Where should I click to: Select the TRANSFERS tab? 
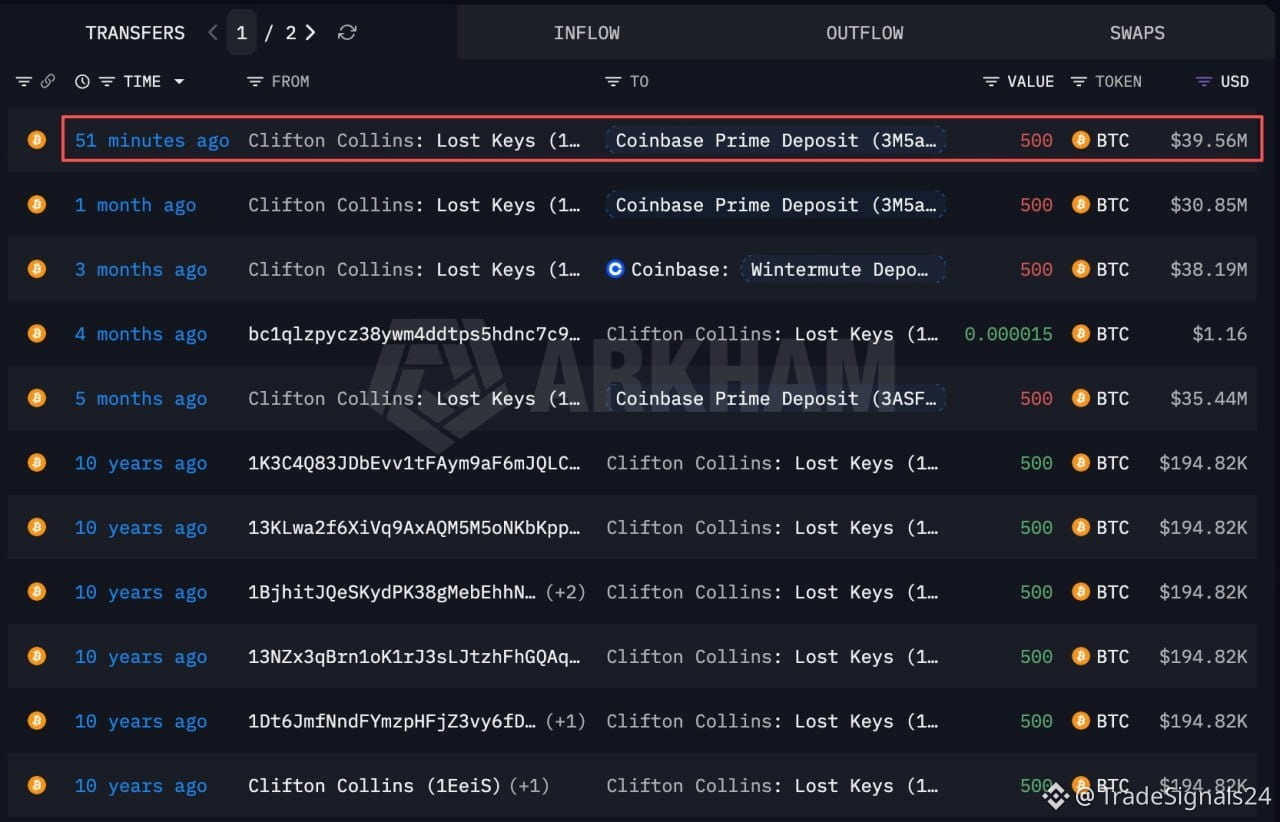[135, 33]
